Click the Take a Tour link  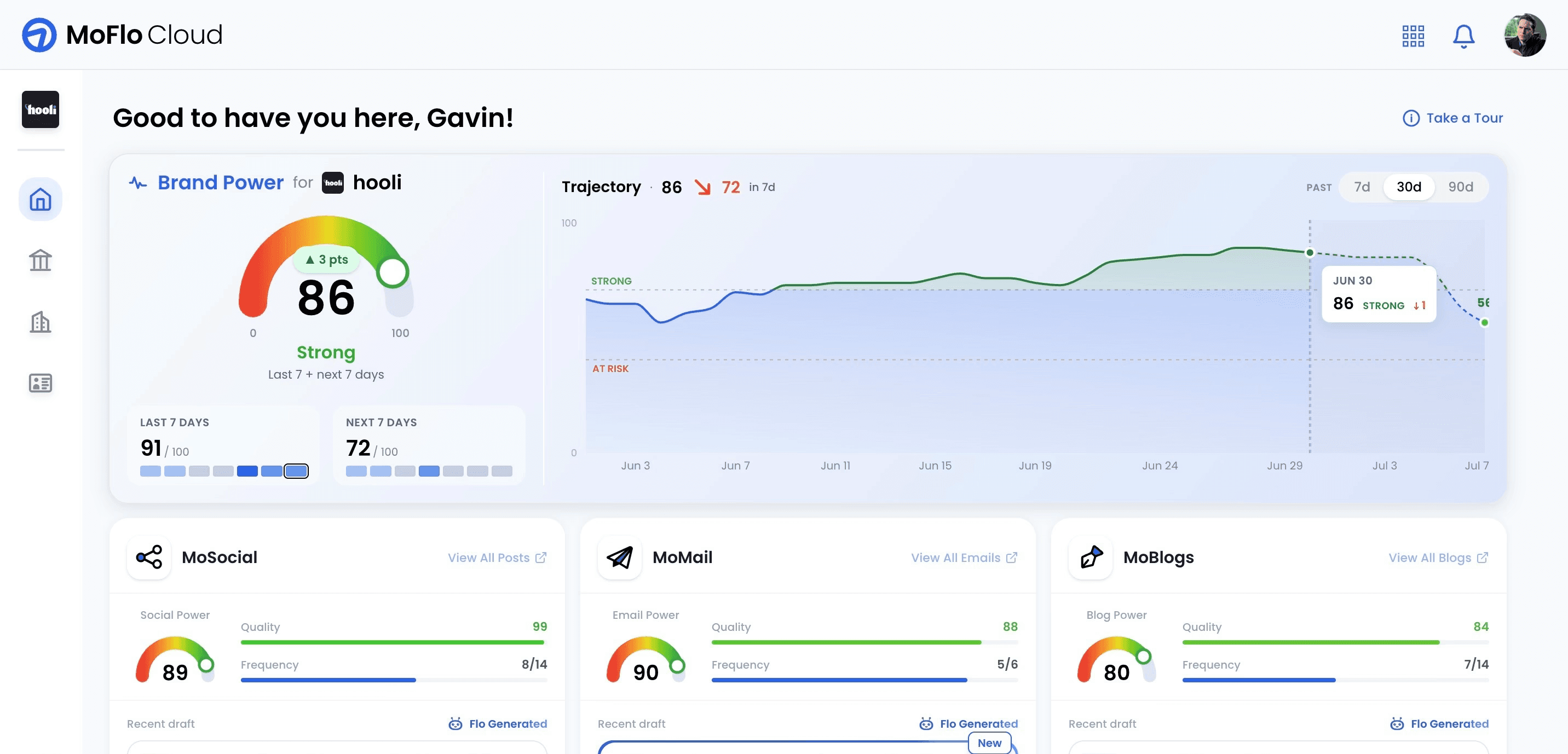(x=1452, y=118)
